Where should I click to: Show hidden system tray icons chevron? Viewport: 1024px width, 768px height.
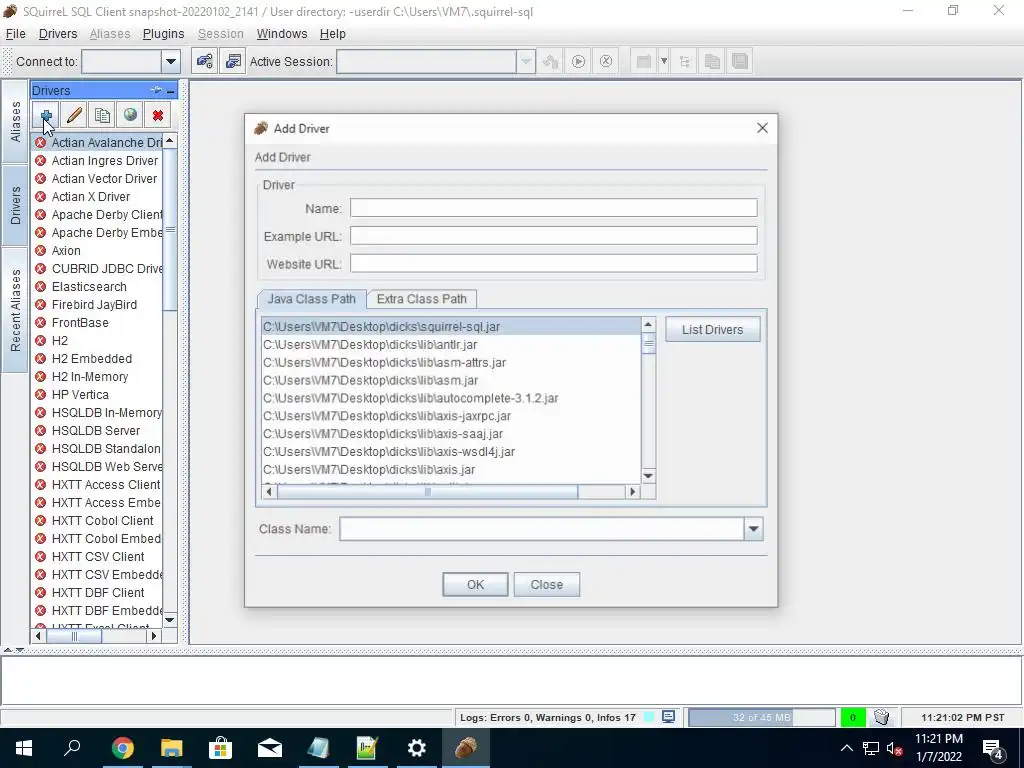(846, 748)
